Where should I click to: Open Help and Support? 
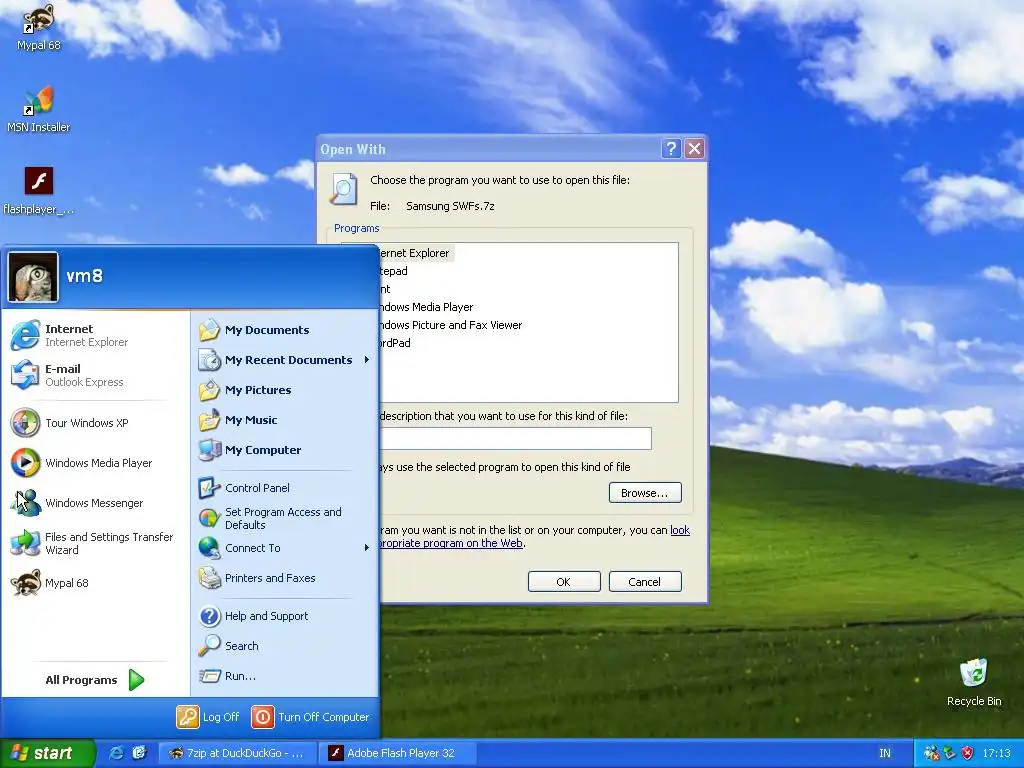click(284, 616)
